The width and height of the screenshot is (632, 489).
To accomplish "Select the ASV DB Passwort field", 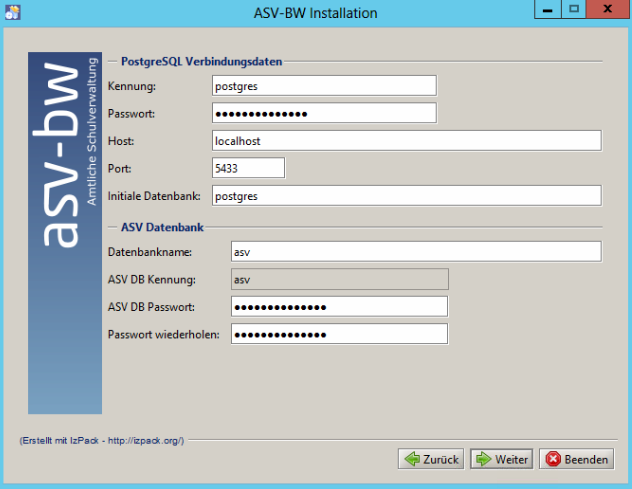I will click(x=339, y=306).
